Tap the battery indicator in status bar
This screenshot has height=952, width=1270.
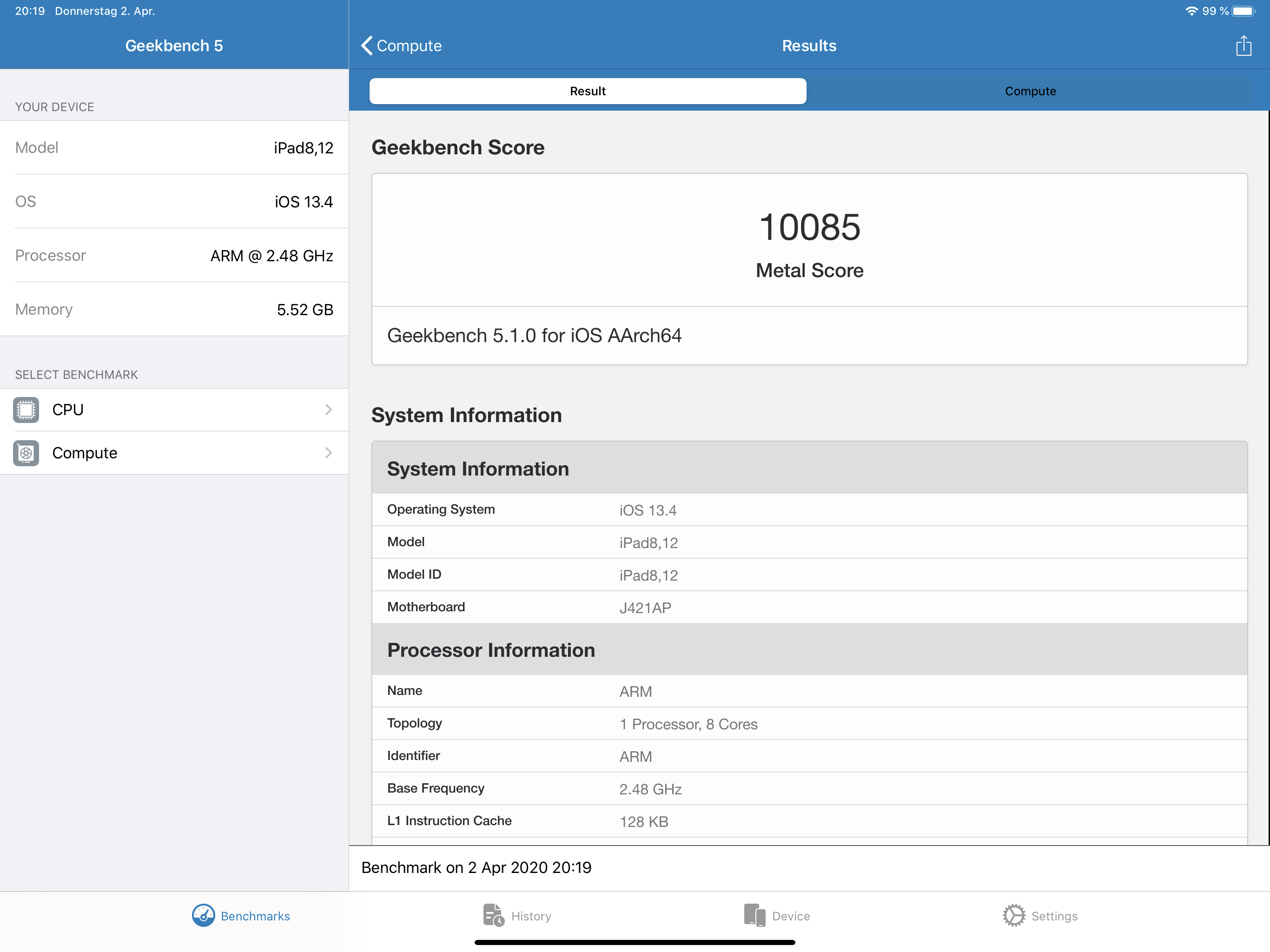tap(1243, 12)
